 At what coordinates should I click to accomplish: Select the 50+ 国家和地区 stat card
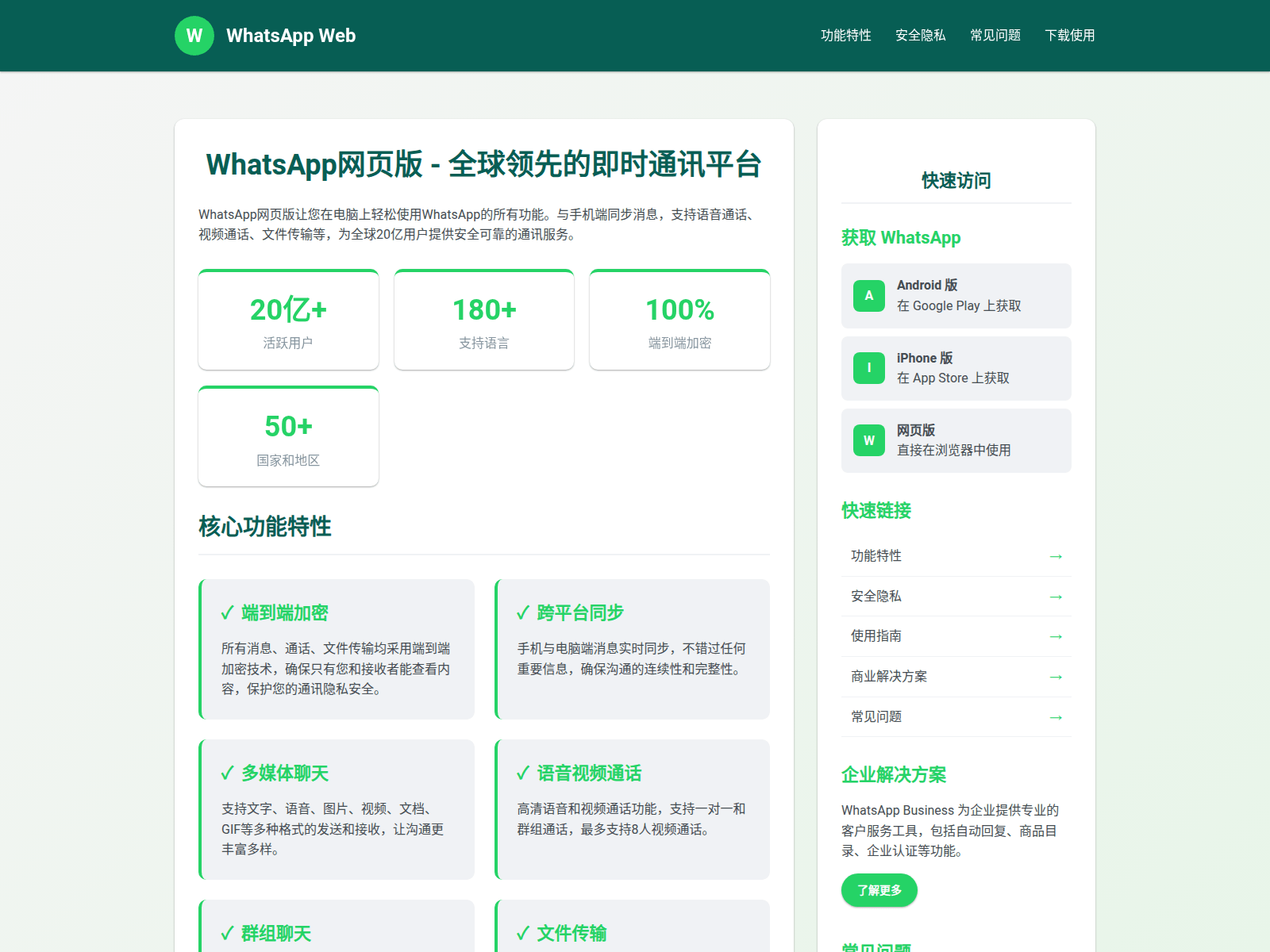[x=288, y=436]
